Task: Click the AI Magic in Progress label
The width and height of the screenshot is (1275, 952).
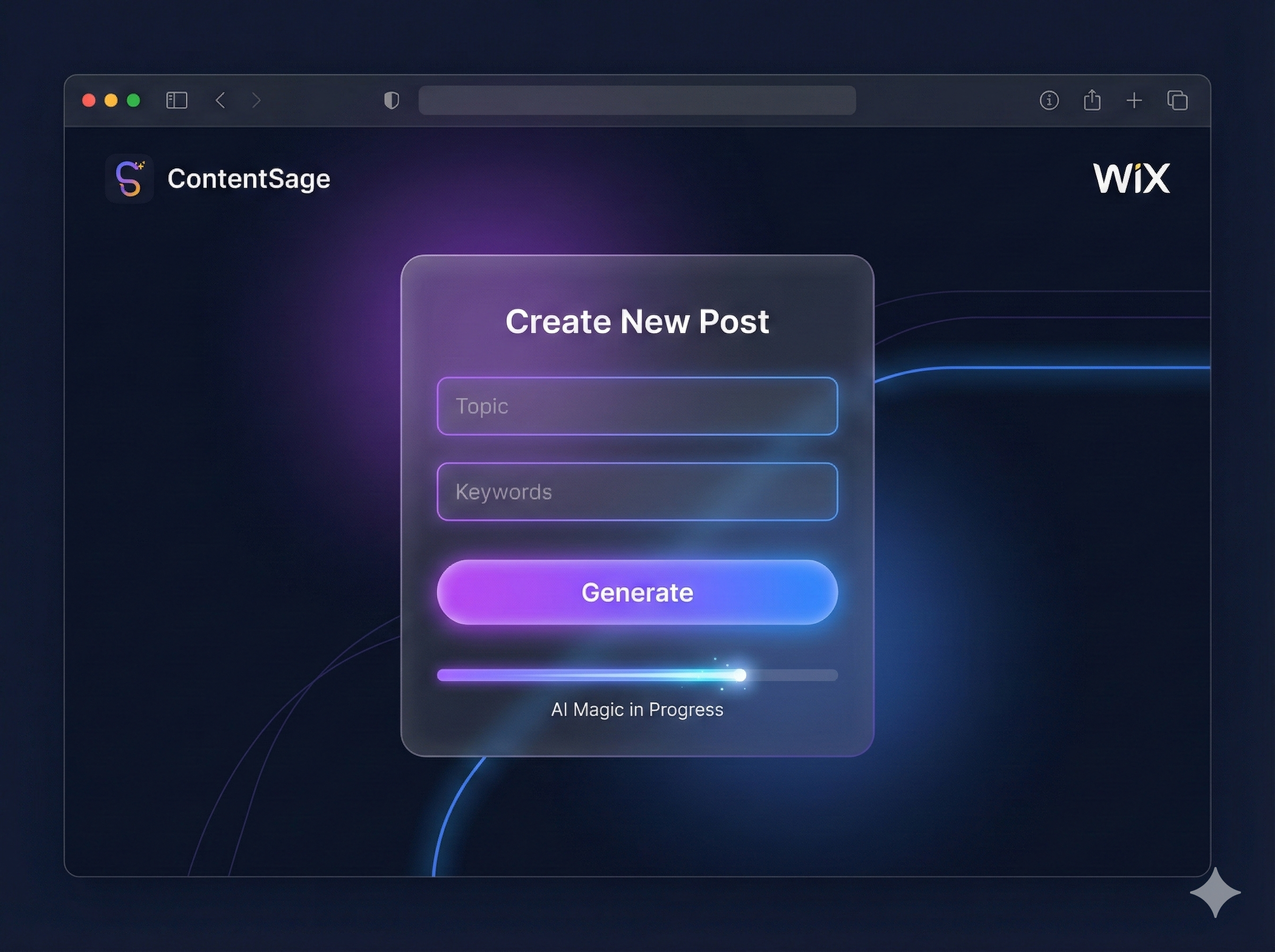Action: 636,709
